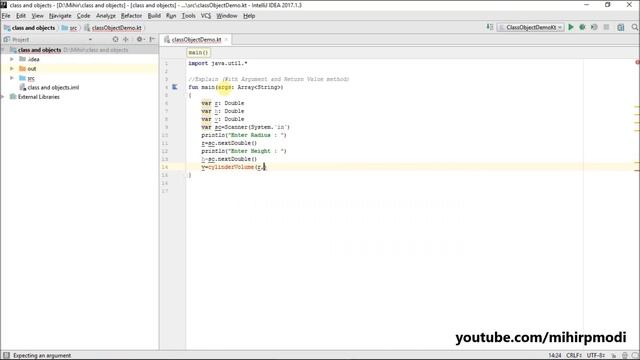Click the Make Project down-arrow icon
Screen dimensions: 640x360
489,27
